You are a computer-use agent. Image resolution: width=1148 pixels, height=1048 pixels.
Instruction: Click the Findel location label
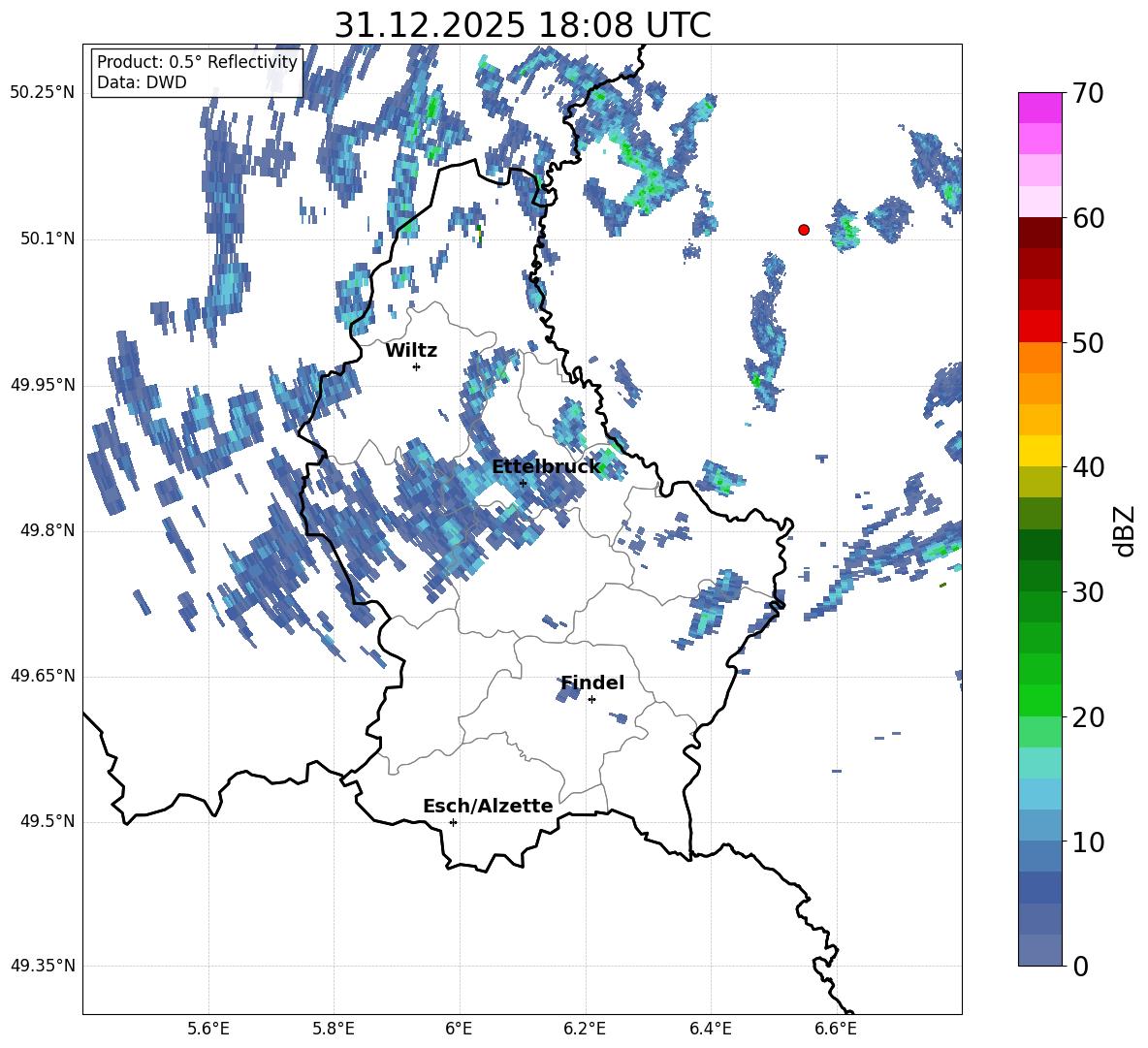point(592,683)
